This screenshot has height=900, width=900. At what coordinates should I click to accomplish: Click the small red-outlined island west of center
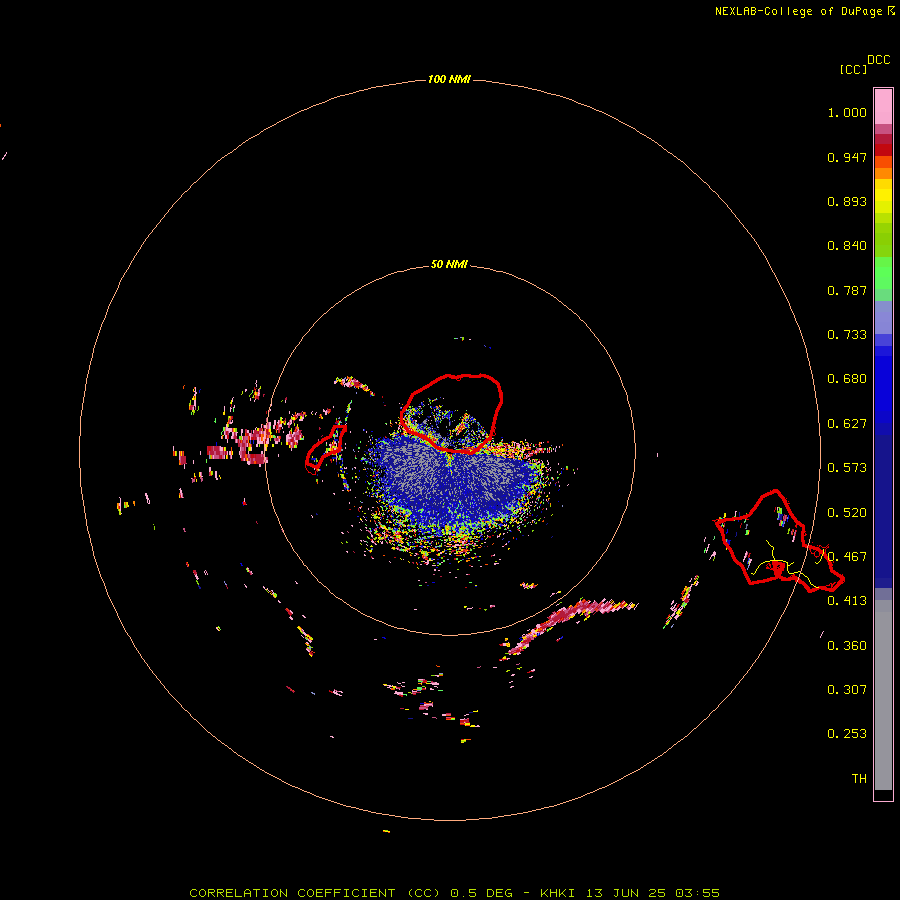[x=326, y=449]
